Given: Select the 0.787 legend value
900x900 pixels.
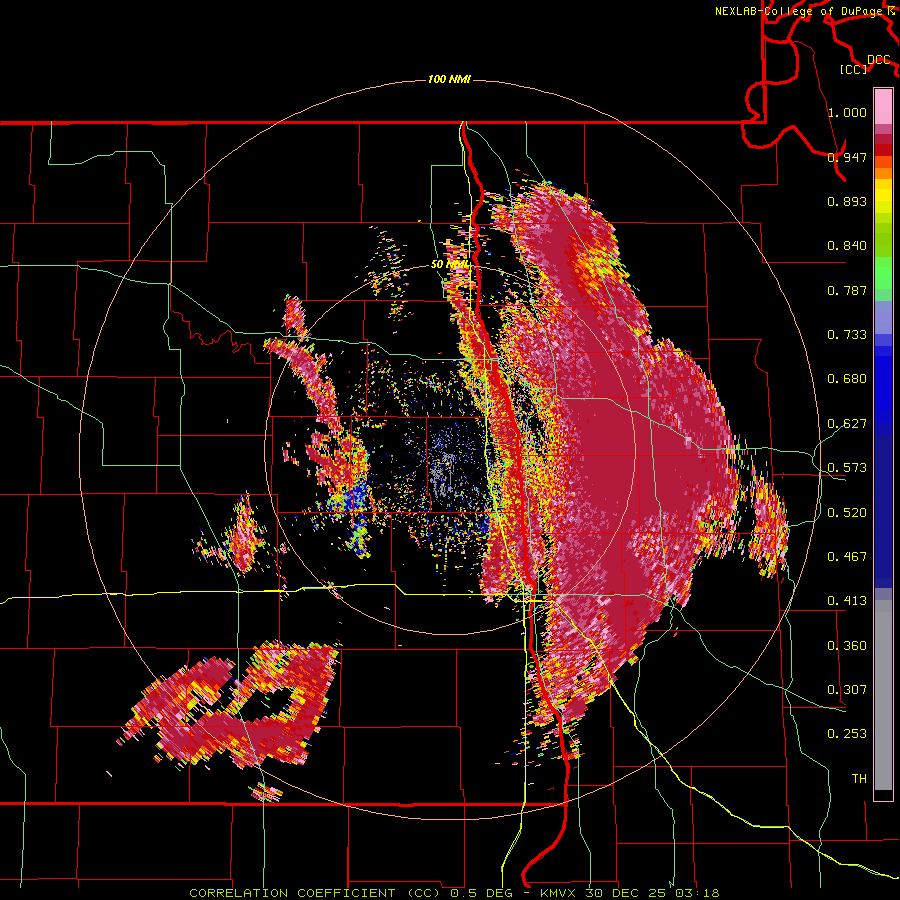Looking at the screenshot, I should (847, 290).
